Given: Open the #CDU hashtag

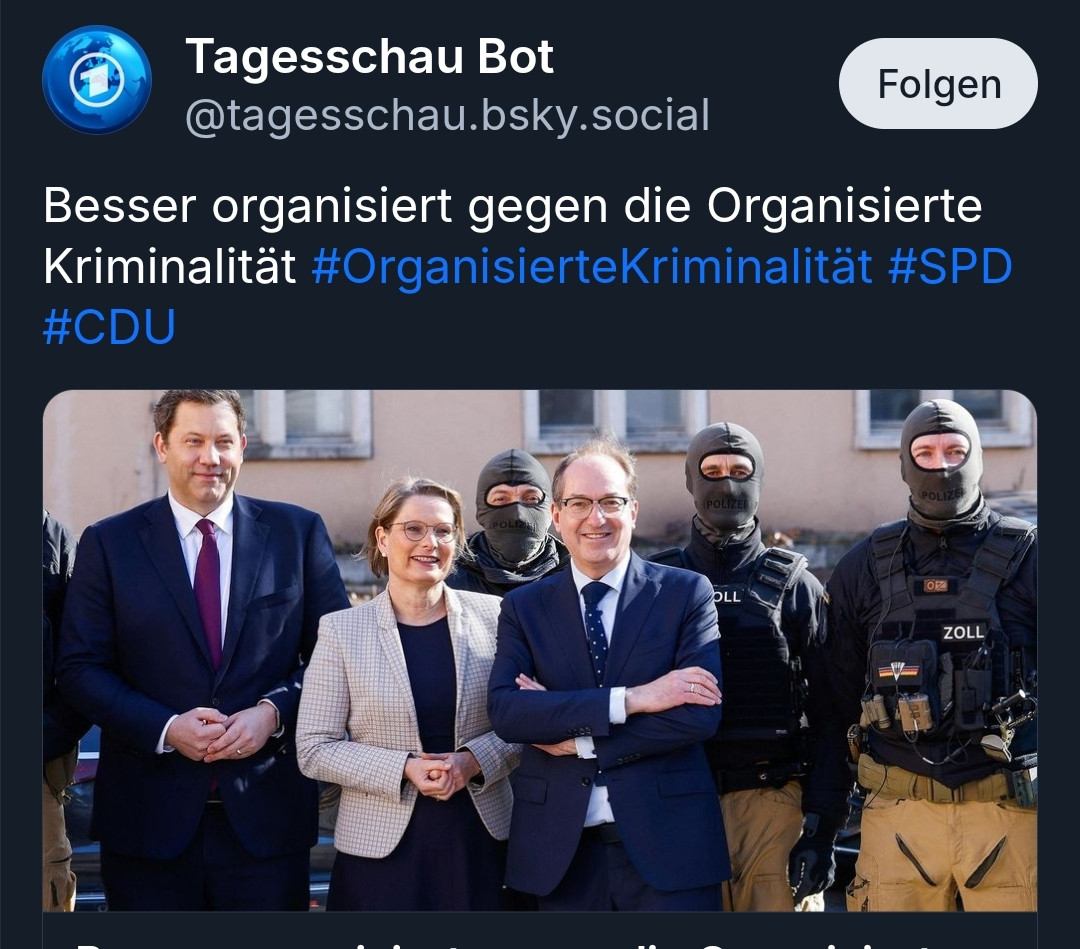Looking at the screenshot, I should (x=110, y=326).
